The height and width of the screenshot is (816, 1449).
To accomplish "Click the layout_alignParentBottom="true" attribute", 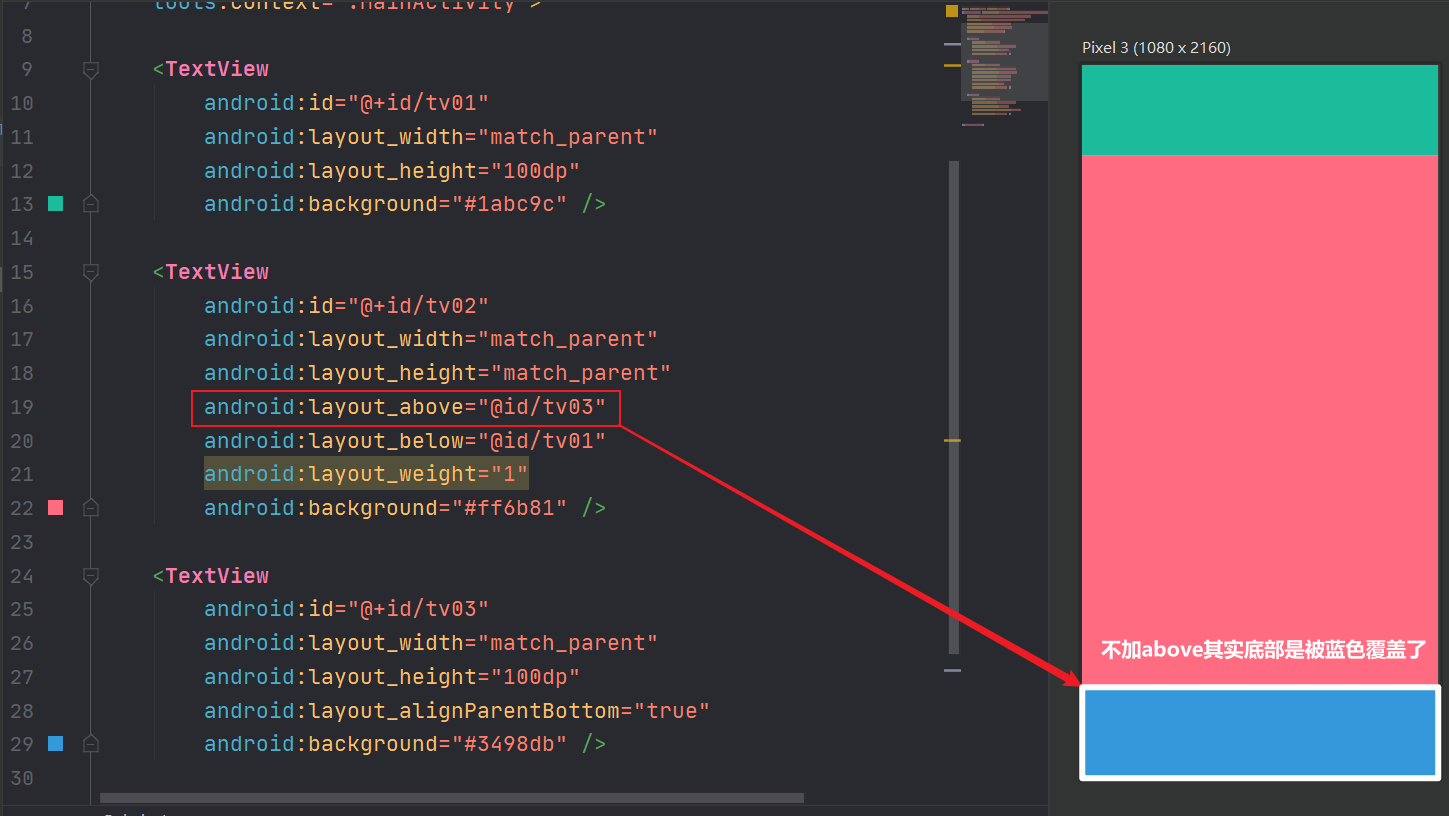I will [x=457, y=711].
